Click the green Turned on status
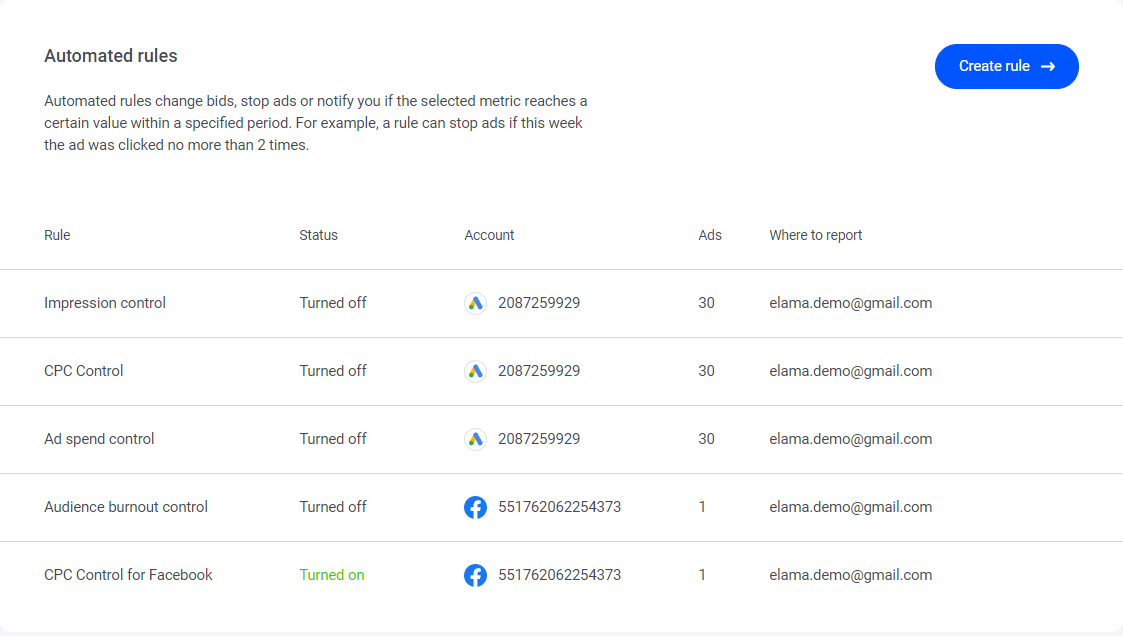This screenshot has width=1123, height=636. pos(332,575)
